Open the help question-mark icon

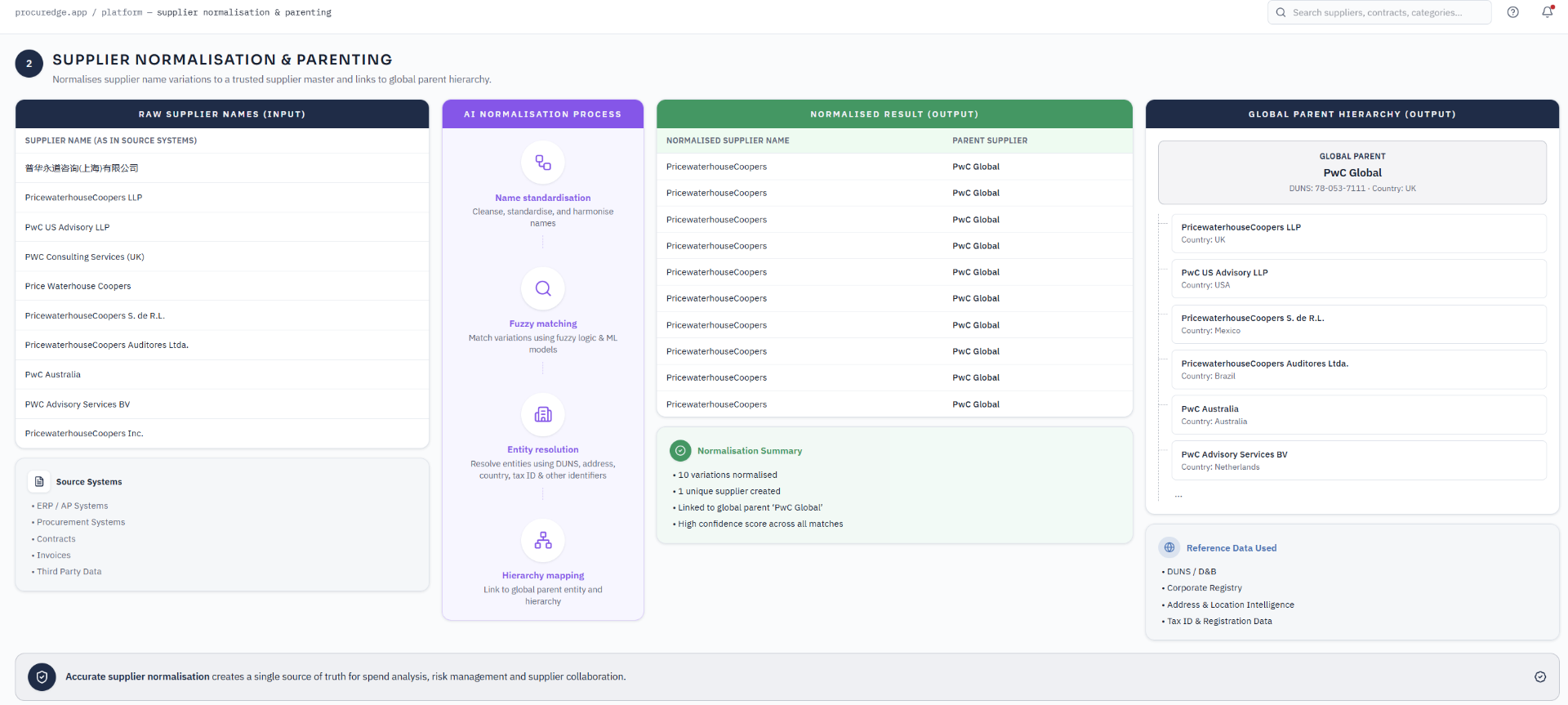point(1512,12)
